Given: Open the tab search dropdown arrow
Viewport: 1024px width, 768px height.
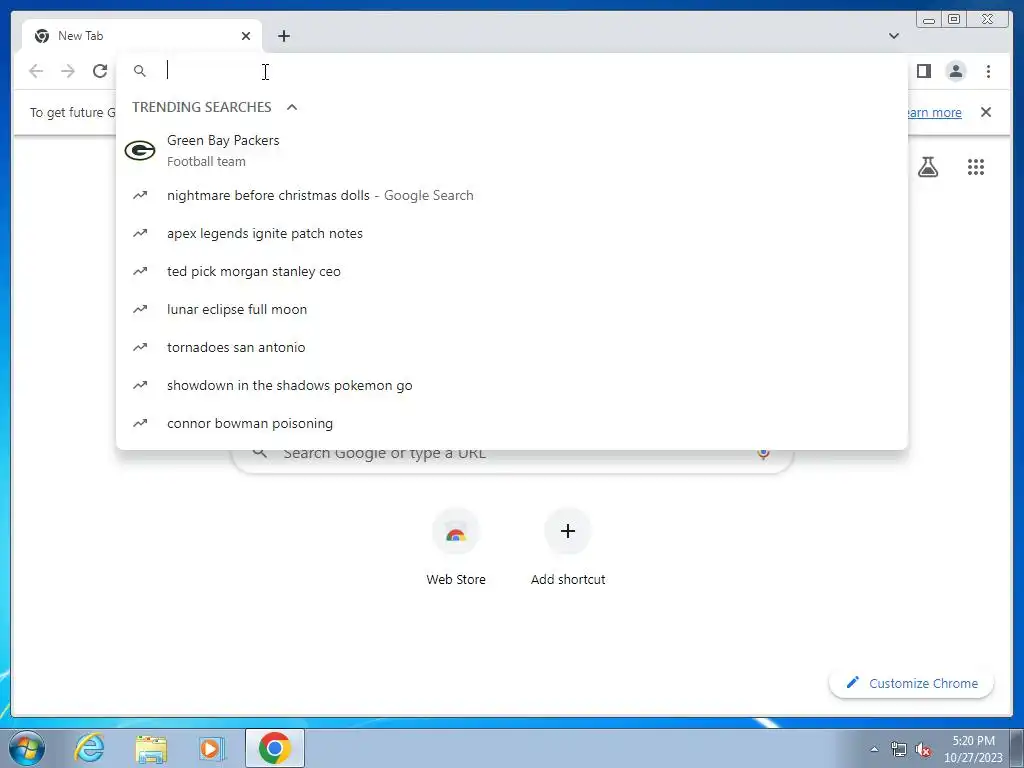Looking at the screenshot, I should click(894, 36).
